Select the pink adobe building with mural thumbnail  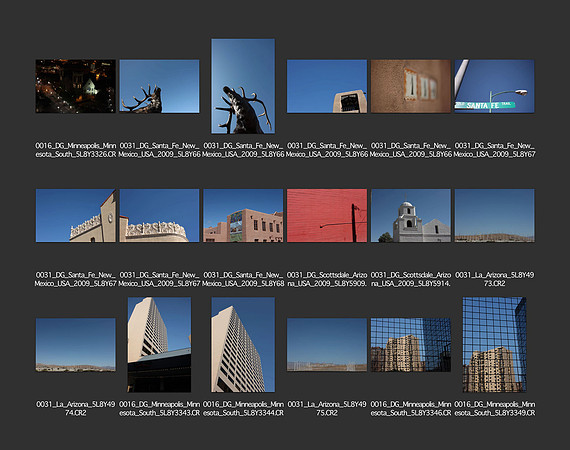(x=243, y=216)
